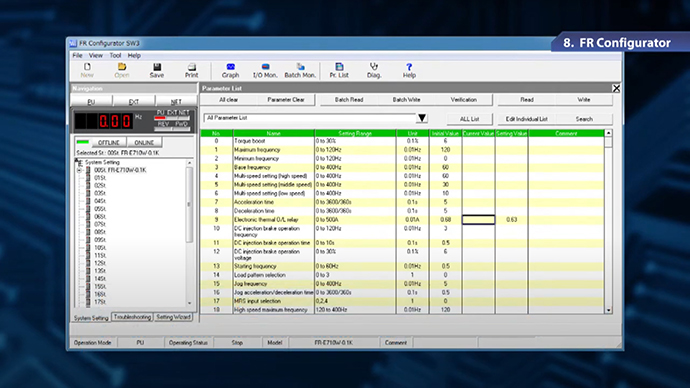The width and height of the screenshot is (690, 388).
Task: Switch to the Setting Wizard tab
Action: click(x=173, y=317)
